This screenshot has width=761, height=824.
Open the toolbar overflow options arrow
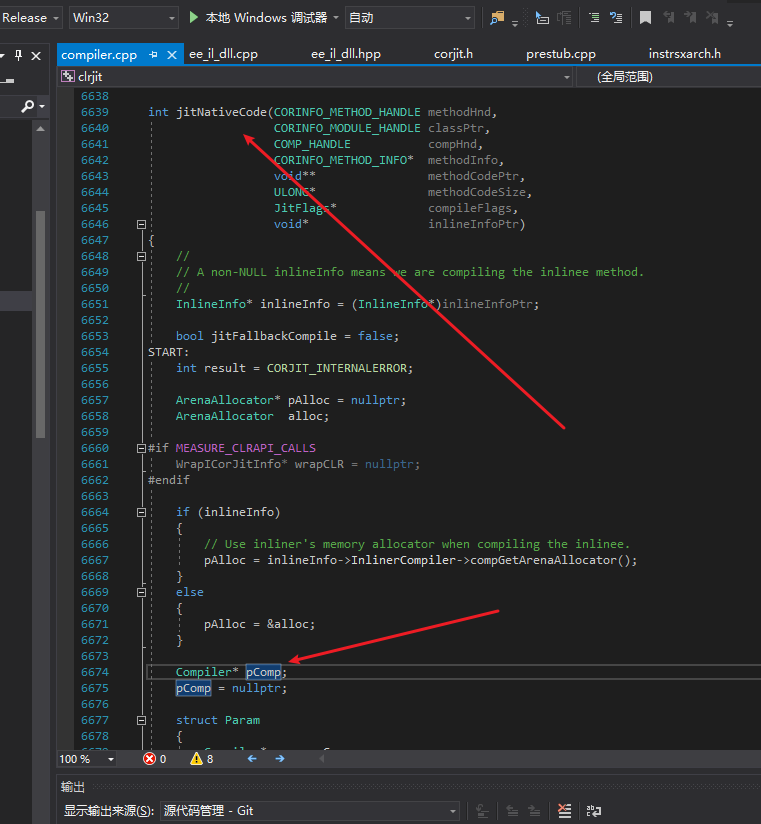(x=730, y=23)
